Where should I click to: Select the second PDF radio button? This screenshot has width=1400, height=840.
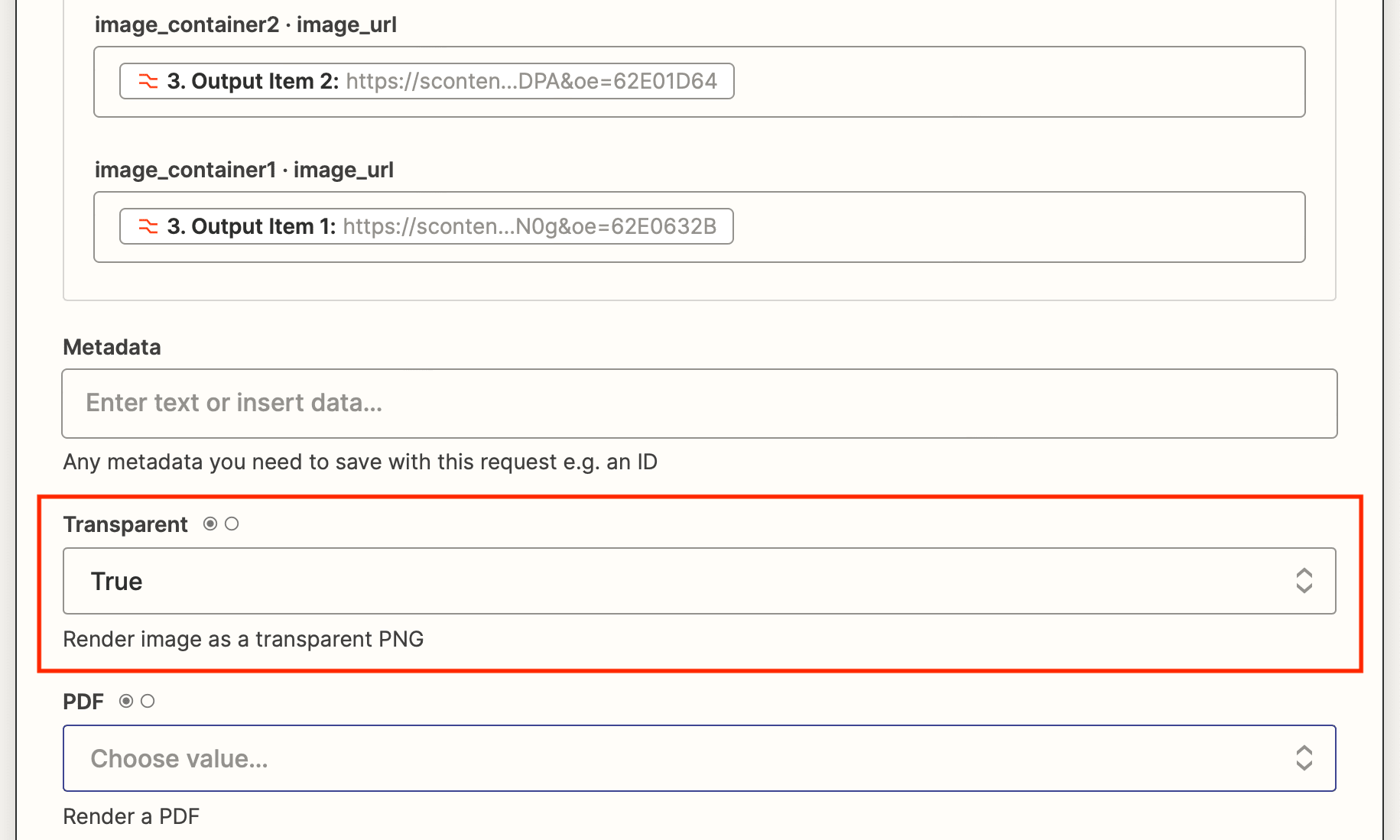[x=148, y=700]
